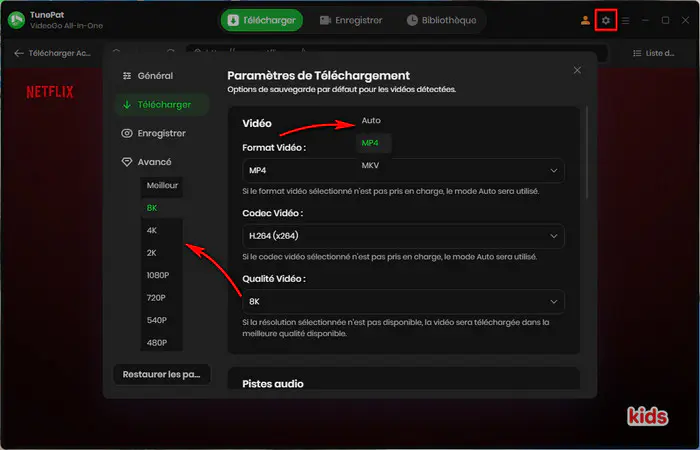Choose MKV from format options
This screenshot has height=450, width=700.
(371, 165)
